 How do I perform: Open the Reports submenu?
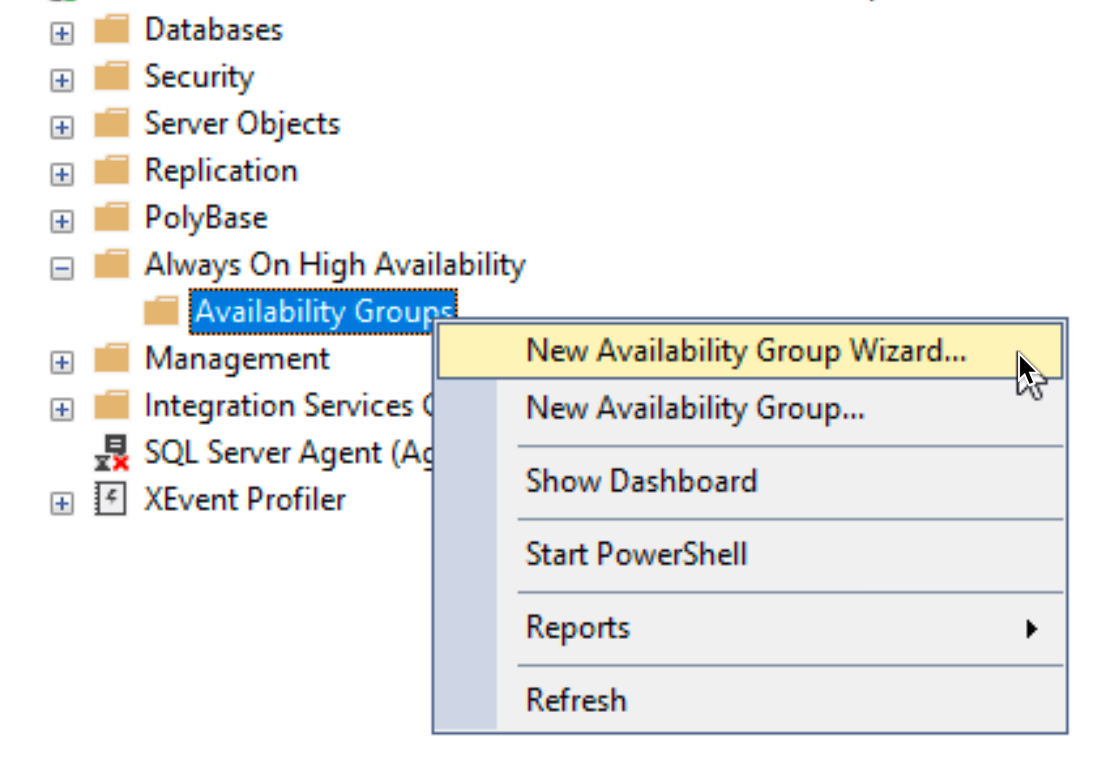pos(750,628)
